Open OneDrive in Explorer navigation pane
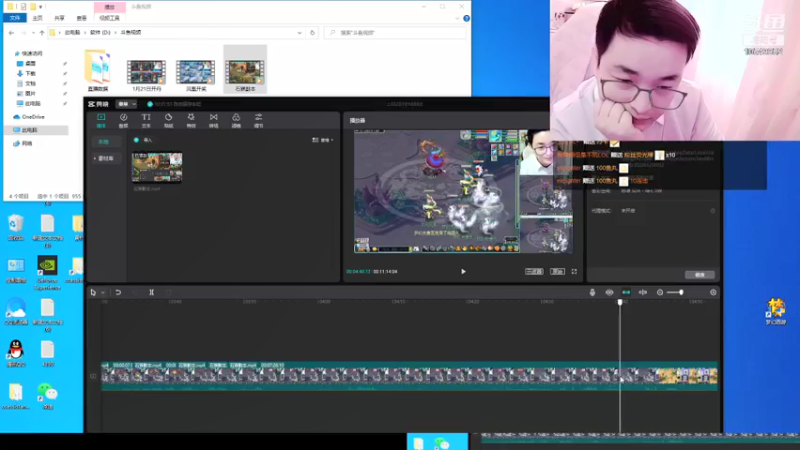Viewport: 800px width, 450px height. tap(29, 117)
